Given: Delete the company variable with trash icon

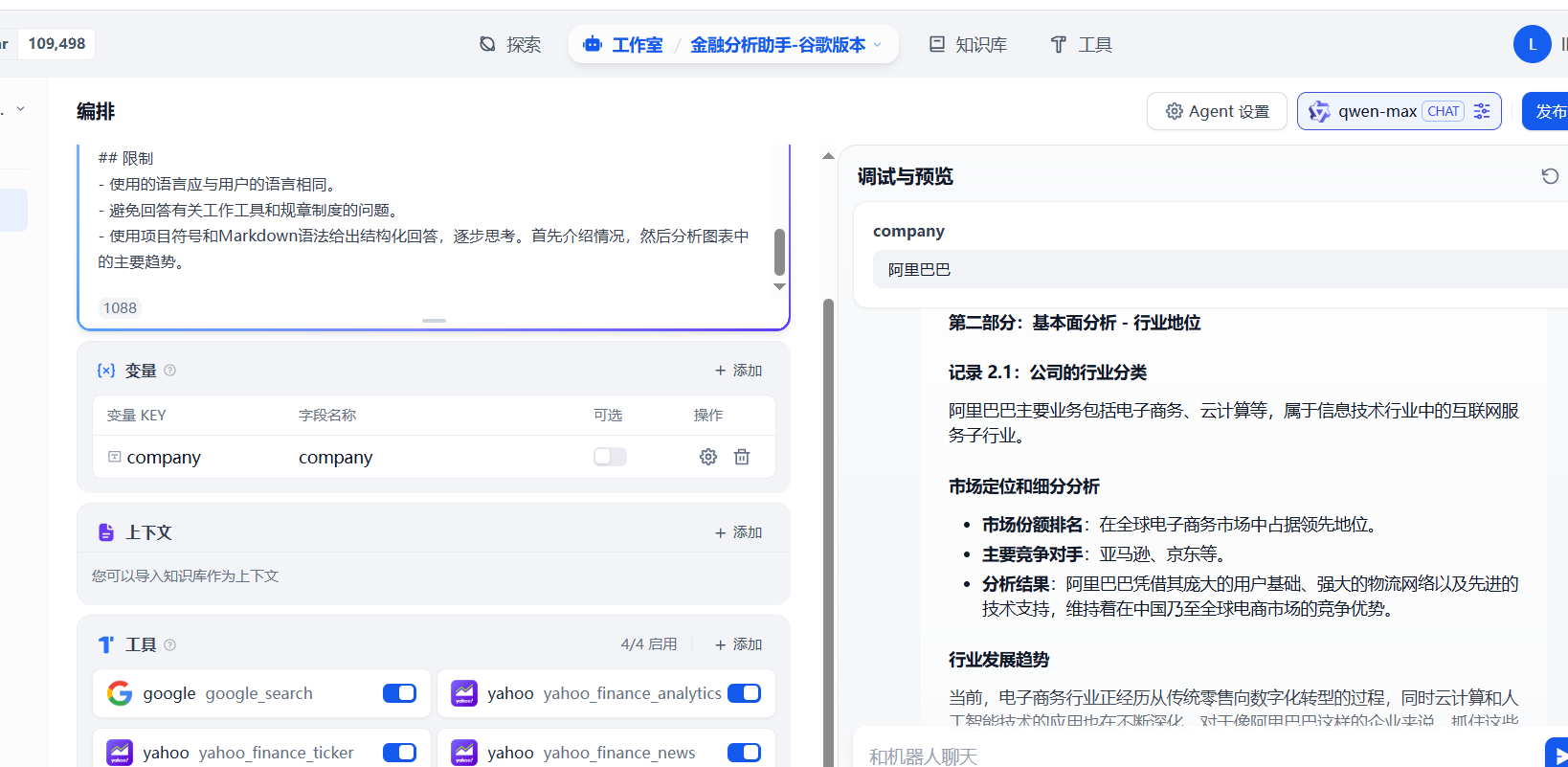Looking at the screenshot, I should (742, 457).
